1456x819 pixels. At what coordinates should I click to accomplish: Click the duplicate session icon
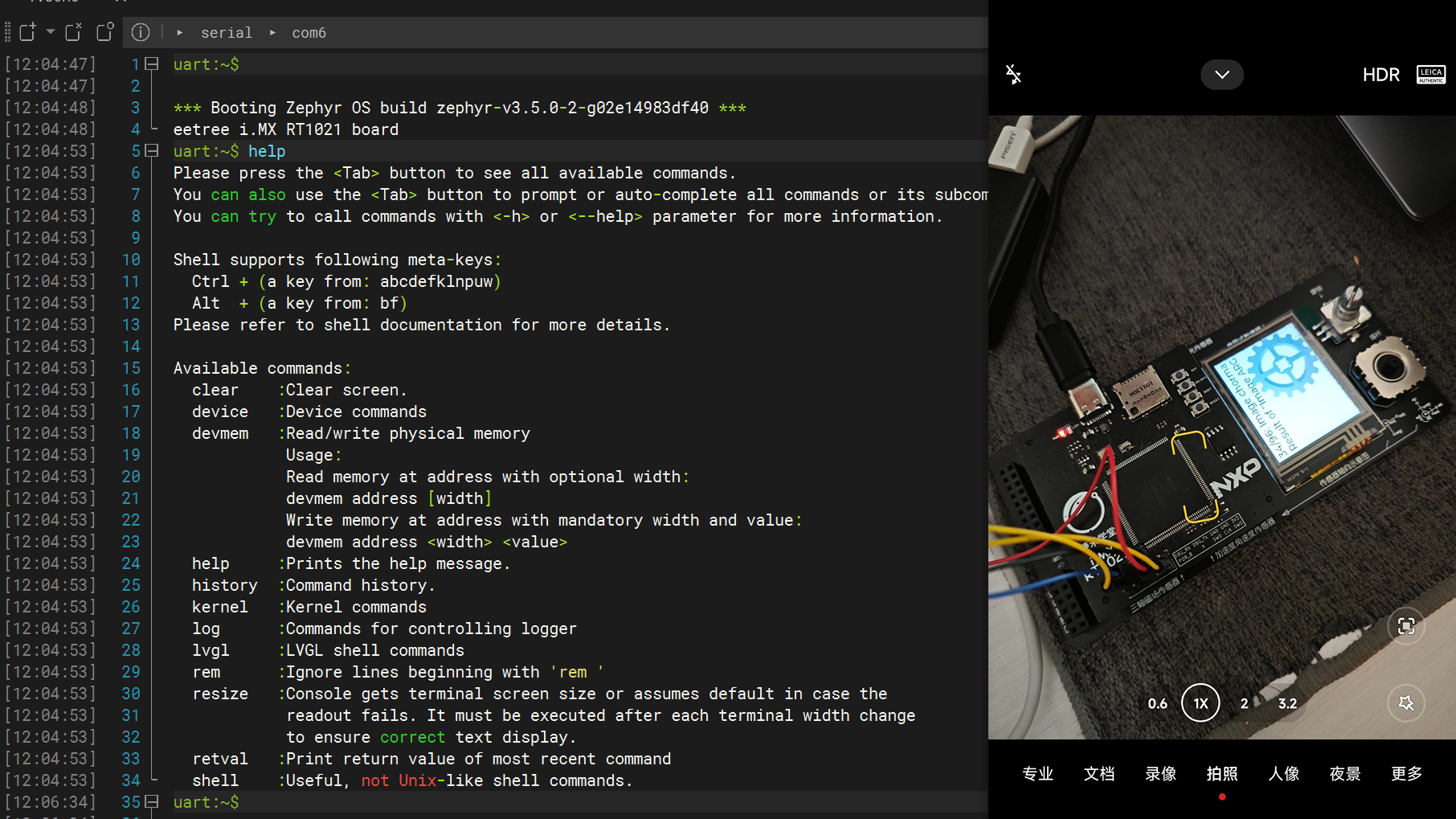(x=105, y=32)
